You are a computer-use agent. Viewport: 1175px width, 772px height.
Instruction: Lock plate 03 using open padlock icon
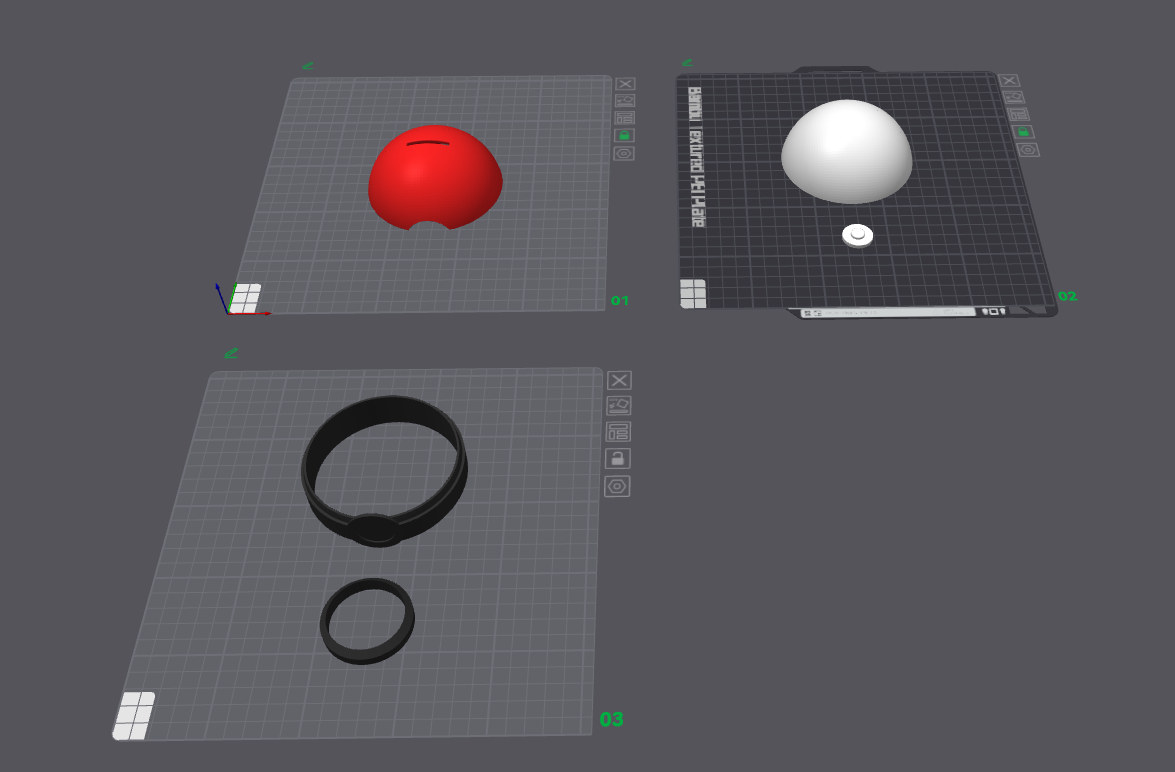(617, 459)
